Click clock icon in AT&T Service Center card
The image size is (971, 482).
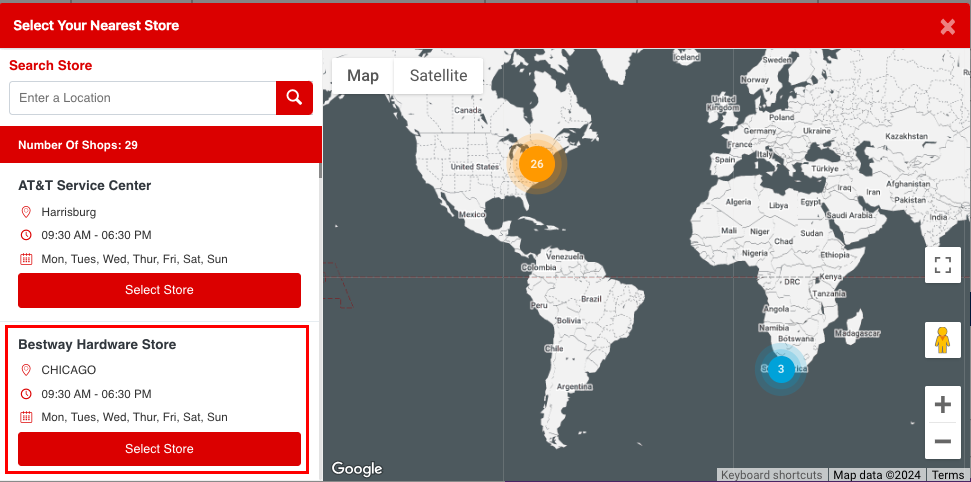pyautogui.click(x=26, y=235)
